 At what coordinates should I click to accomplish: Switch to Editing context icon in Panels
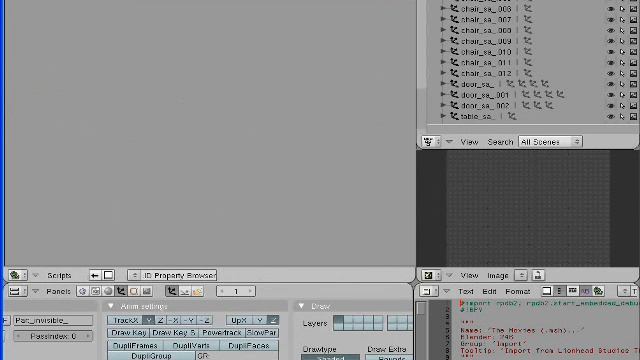tap(134, 291)
